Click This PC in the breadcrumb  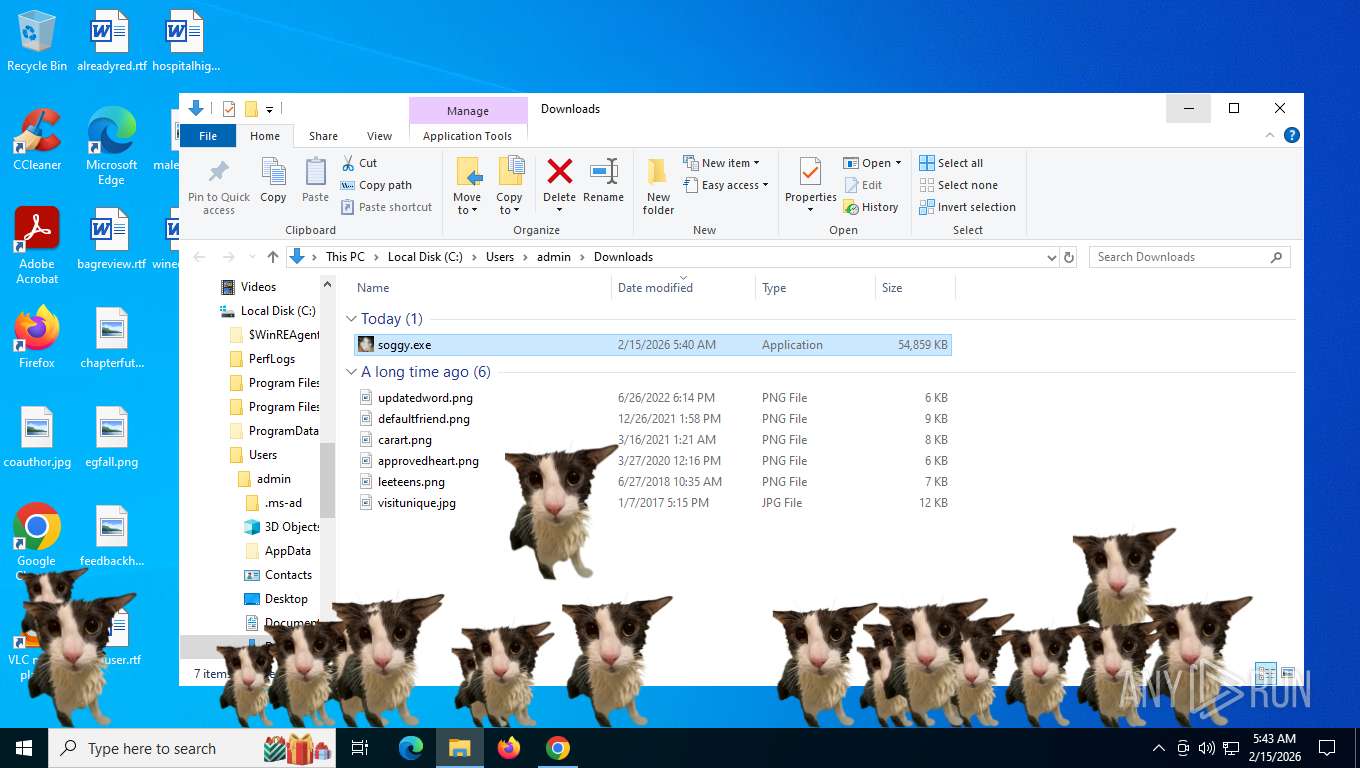click(x=345, y=257)
